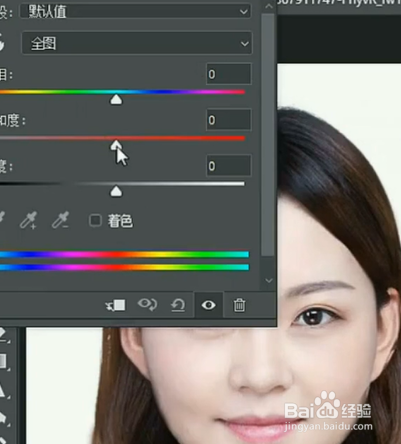
Task: Click the panel scrollbar up arrow
Action: click(x=269, y=6)
